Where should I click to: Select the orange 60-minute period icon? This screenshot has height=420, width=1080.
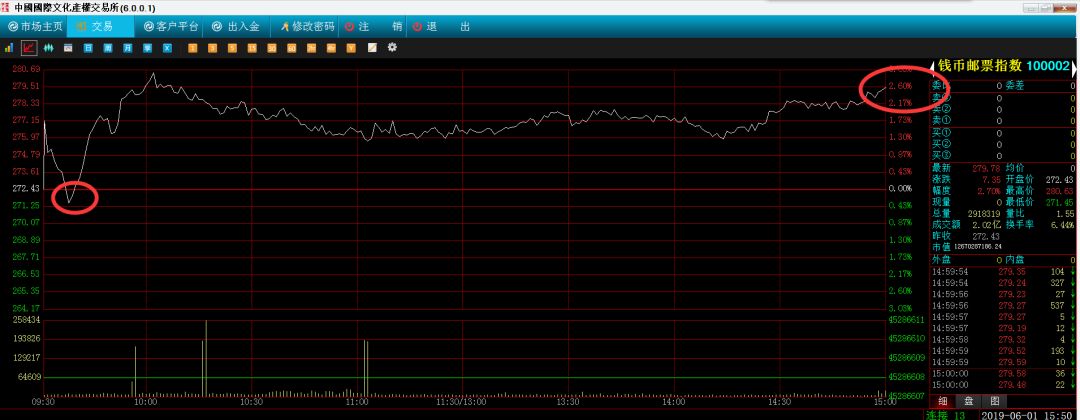[292, 48]
